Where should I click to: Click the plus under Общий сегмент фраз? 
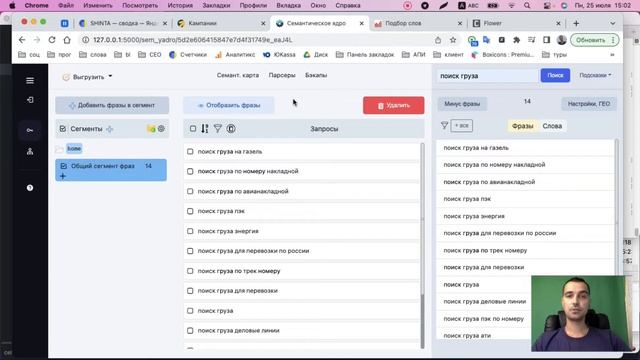[63, 176]
